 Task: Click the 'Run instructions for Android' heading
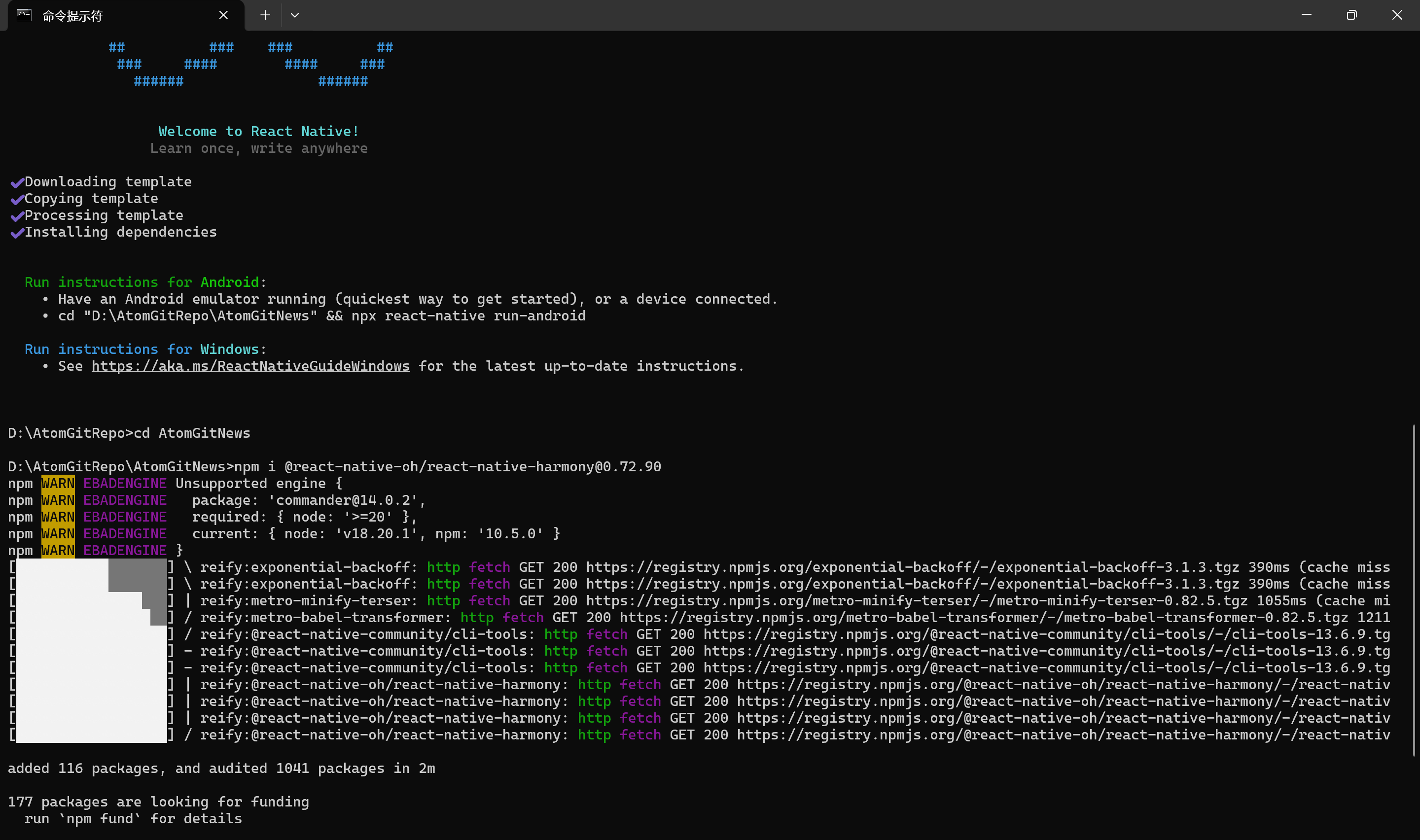(x=142, y=282)
